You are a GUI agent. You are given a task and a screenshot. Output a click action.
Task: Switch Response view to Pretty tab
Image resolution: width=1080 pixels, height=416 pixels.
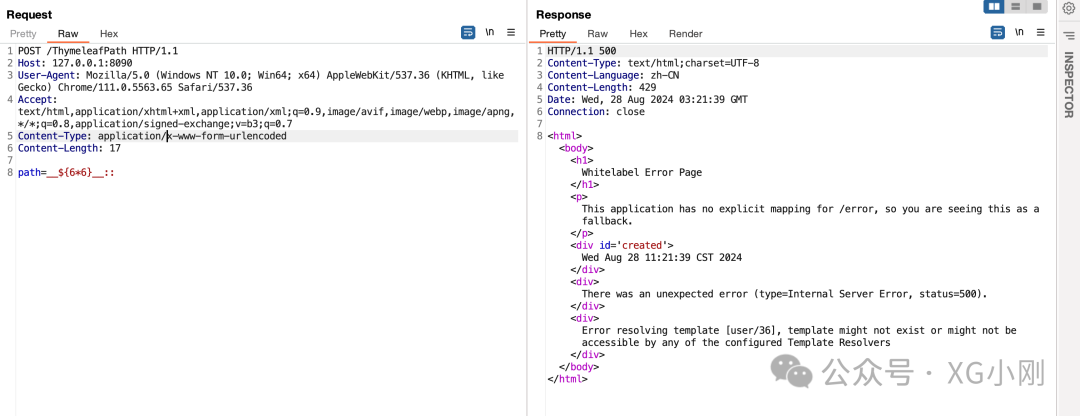point(552,34)
